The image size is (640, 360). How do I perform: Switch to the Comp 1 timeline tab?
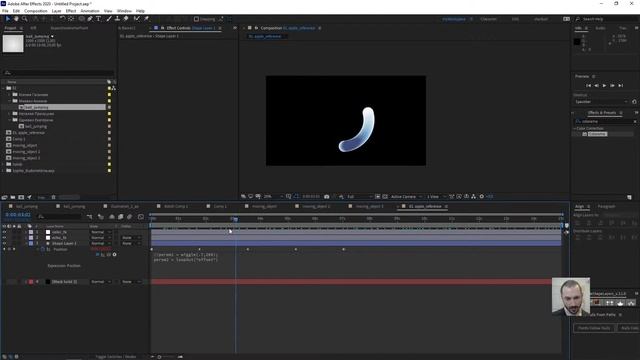click(x=220, y=206)
